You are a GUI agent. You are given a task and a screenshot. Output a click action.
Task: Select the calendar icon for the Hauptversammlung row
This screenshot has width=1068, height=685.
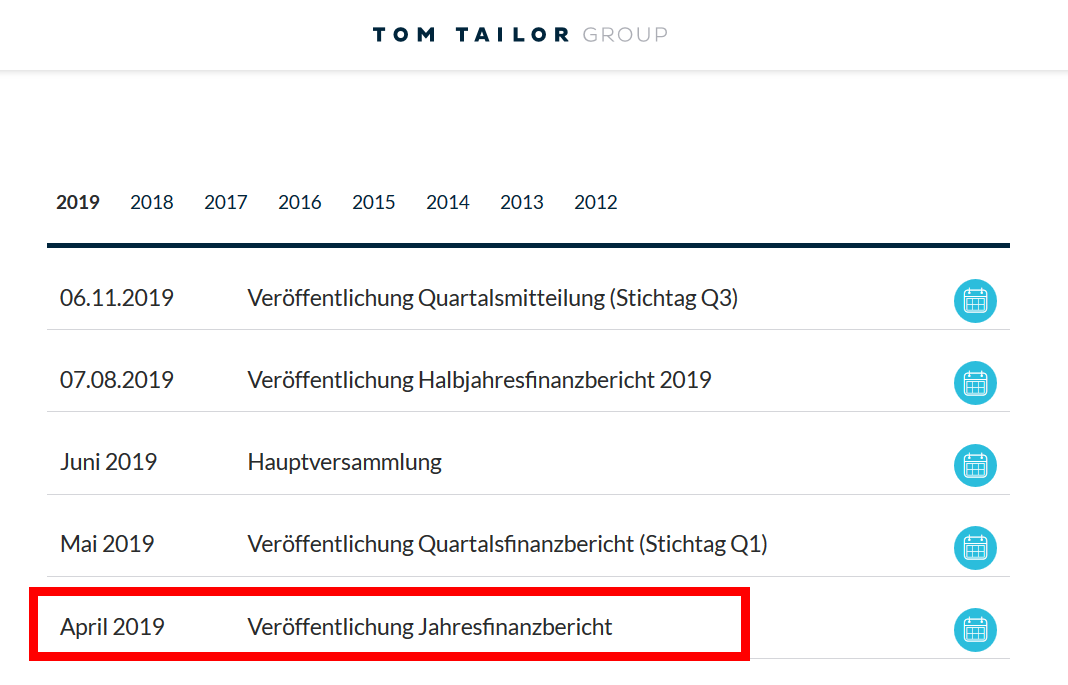click(x=975, y=464)
